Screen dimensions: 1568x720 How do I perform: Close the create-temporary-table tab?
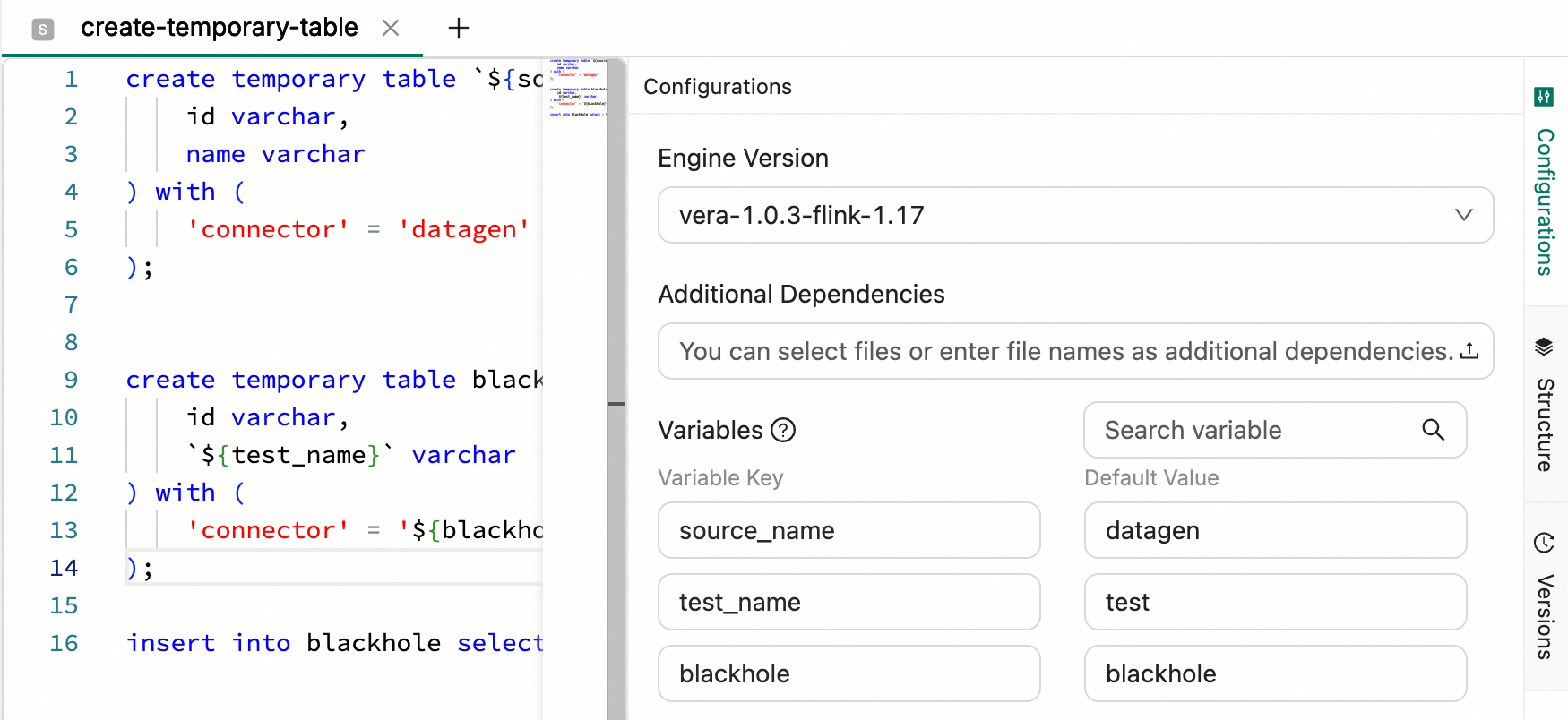[391, 28]
